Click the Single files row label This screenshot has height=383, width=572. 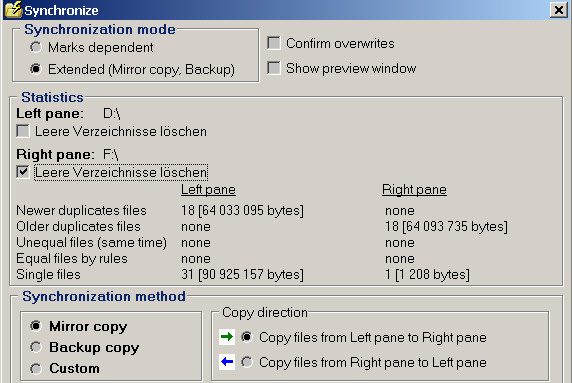tap(48, 274)
